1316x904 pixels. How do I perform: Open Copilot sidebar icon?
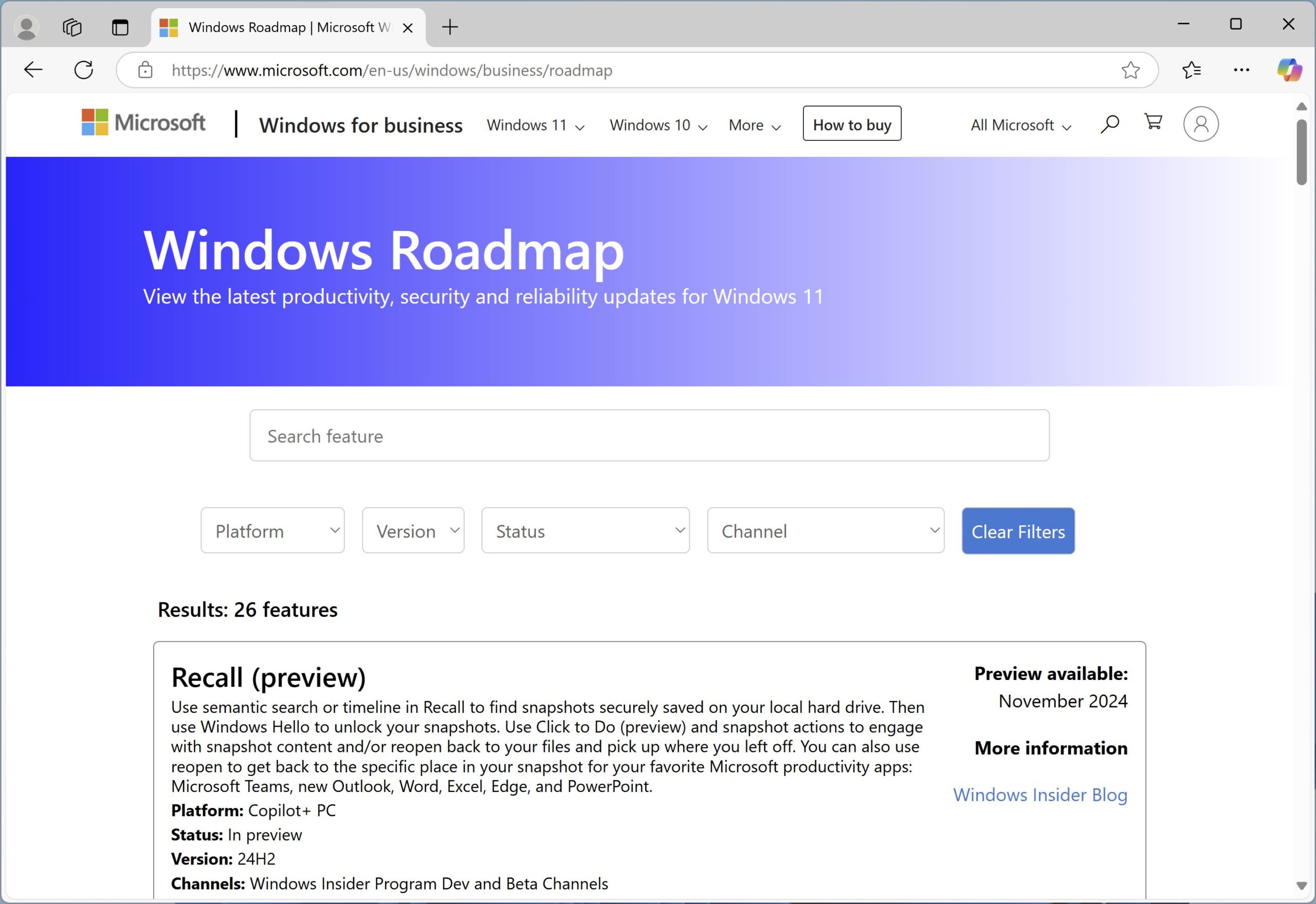[x=1289, y=70]
